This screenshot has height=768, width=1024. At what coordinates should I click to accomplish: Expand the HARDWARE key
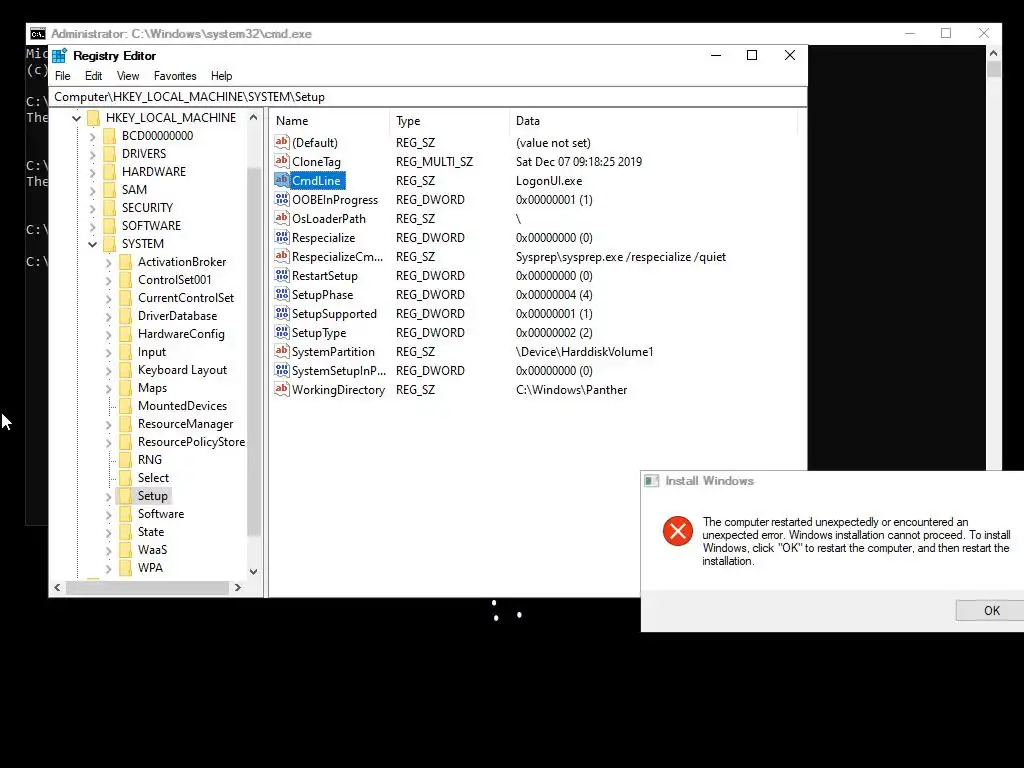click(93, 172)
